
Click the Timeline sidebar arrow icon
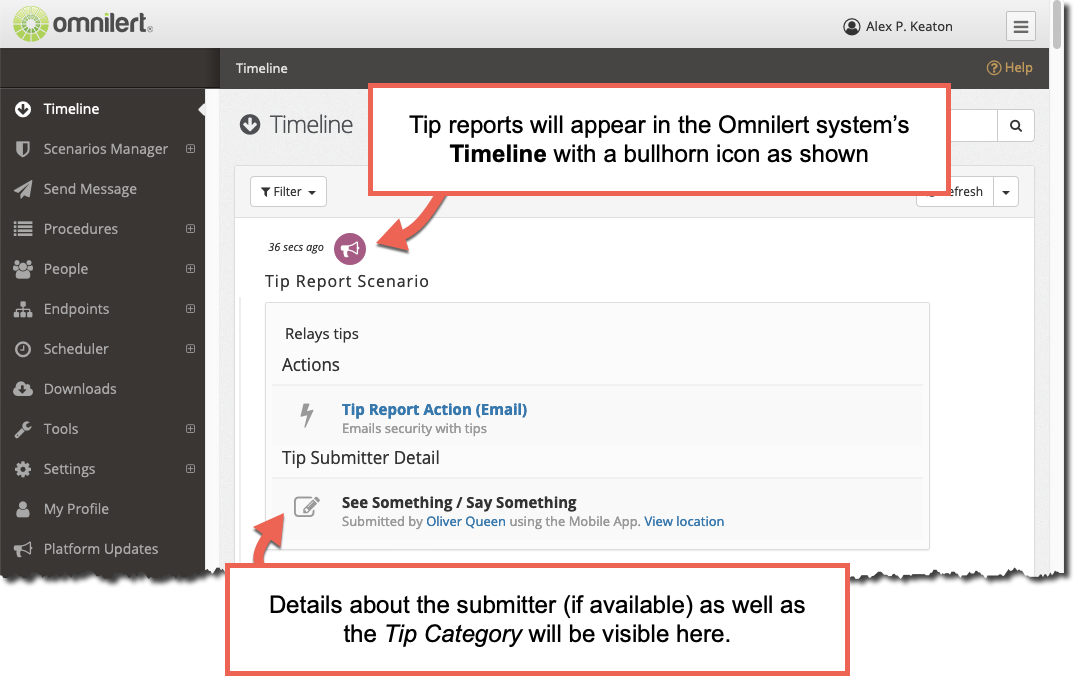[x=23, y=109]
